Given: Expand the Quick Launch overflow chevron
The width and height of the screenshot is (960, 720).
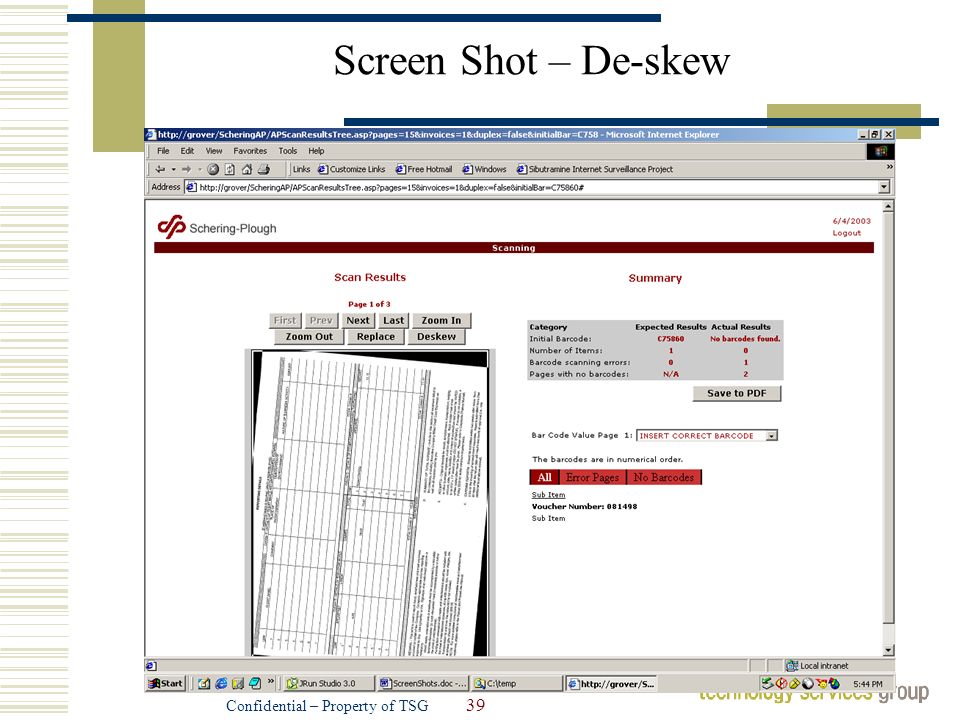Looking at the screenshot, I should click(271, 681).
